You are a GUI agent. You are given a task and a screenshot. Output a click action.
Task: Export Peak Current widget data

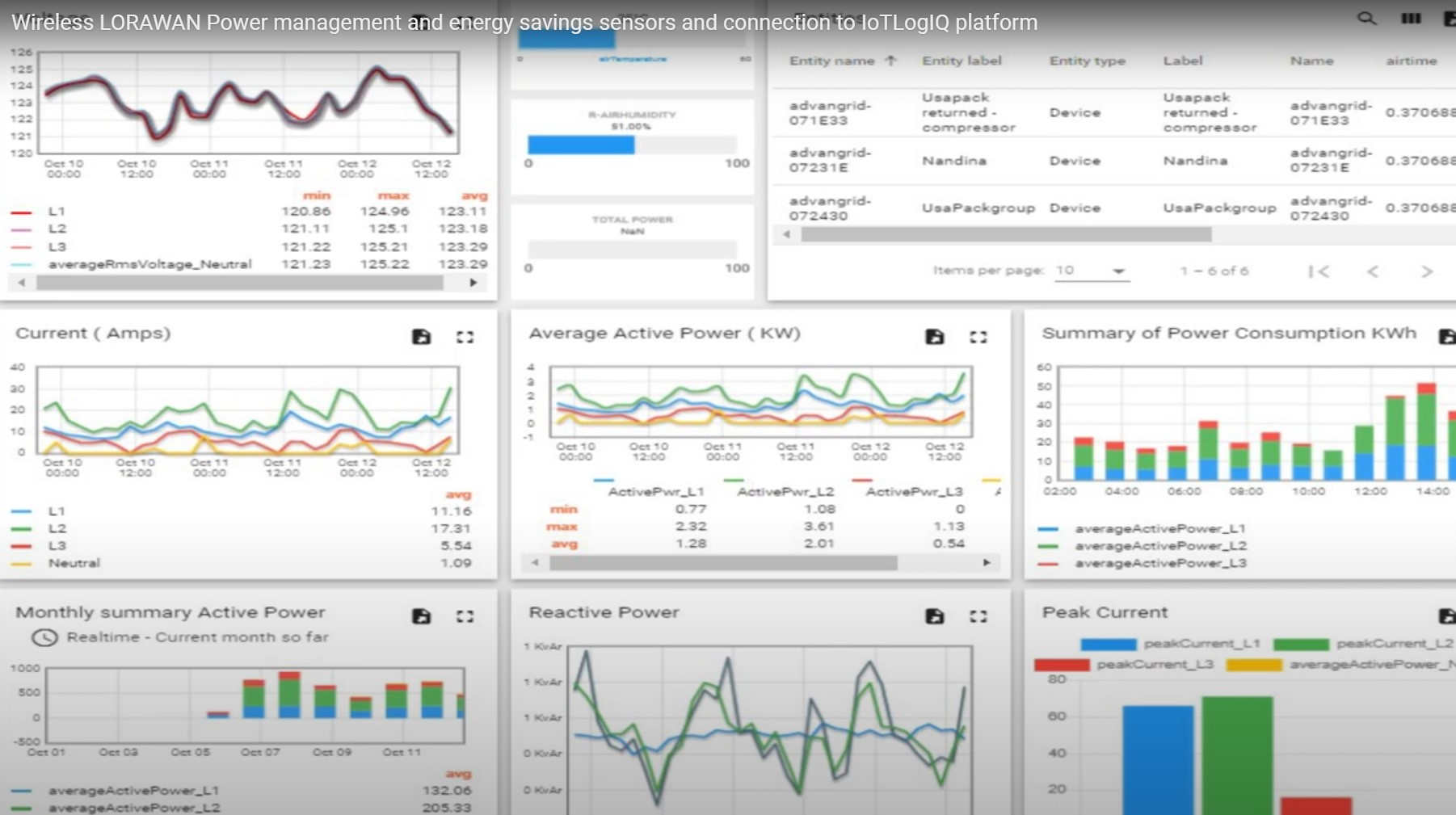coord(1447,616)
